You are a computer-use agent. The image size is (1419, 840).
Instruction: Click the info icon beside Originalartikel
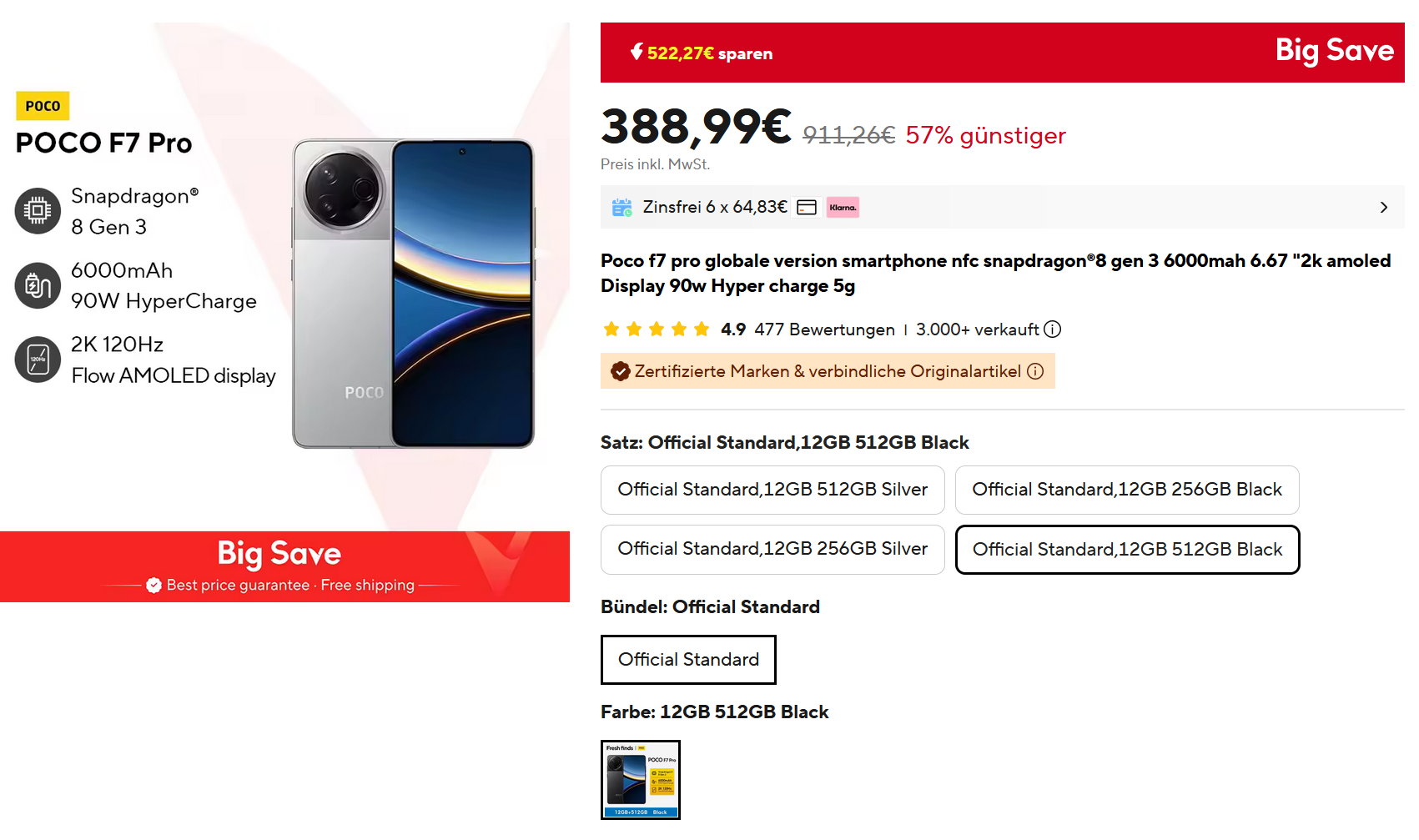coord(1035,371)
